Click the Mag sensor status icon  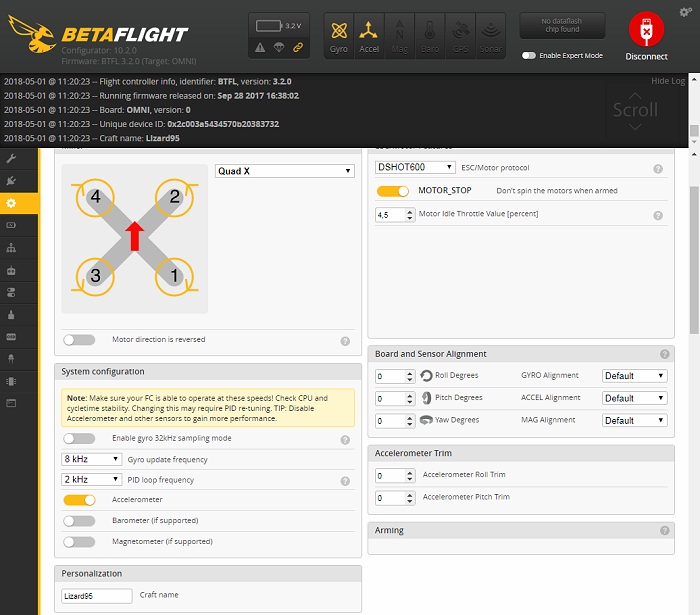click(x=400, y=36)
